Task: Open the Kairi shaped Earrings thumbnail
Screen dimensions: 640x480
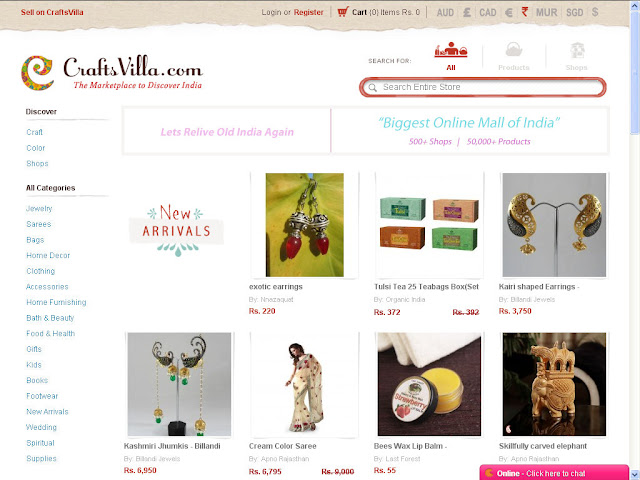Action: point(554,225)
